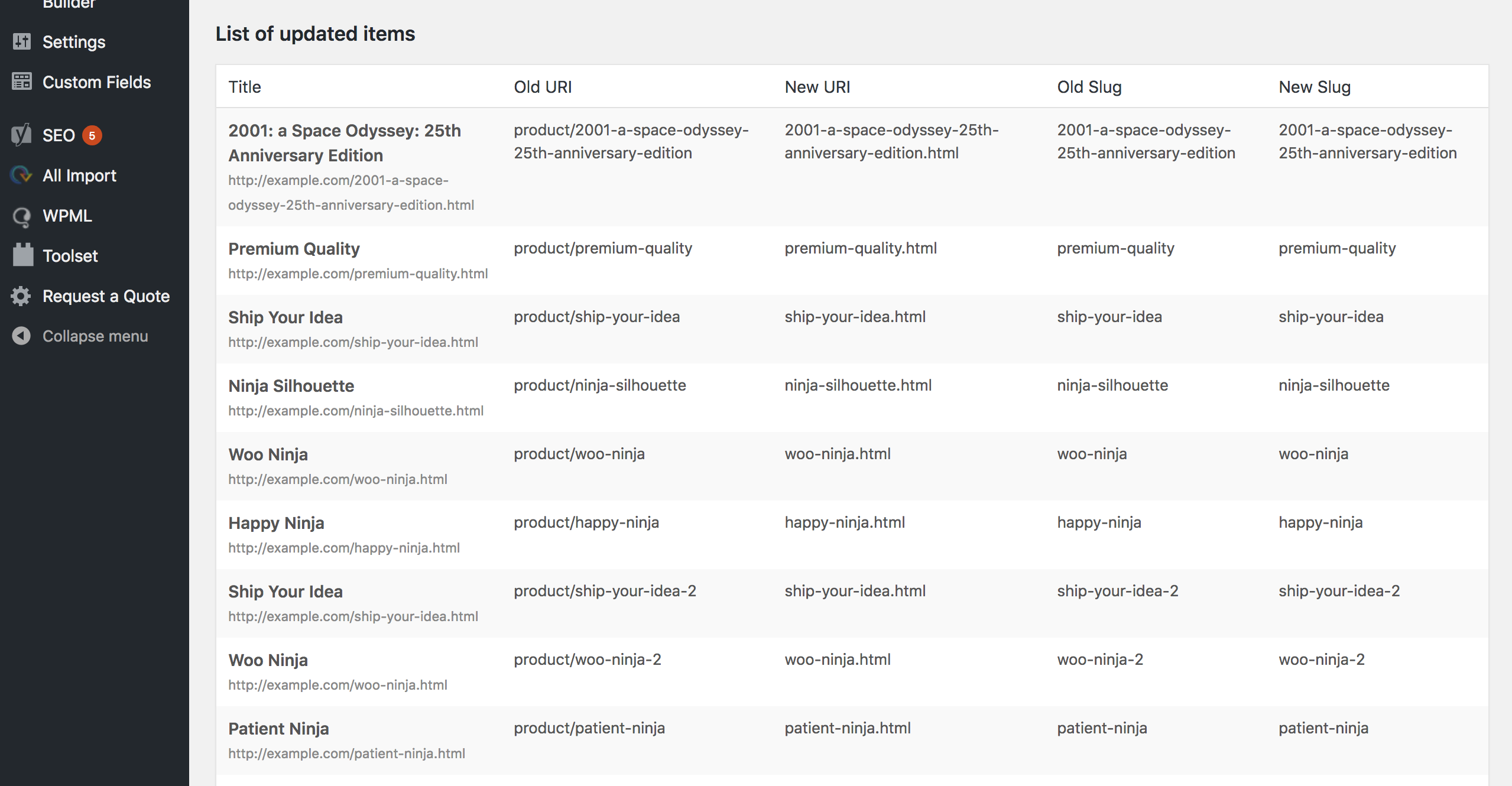Image resolution: width=1512 pixels, height=786 pixels.
Task: Open the premium-quality.html permalink
Action: pos(358,274)
